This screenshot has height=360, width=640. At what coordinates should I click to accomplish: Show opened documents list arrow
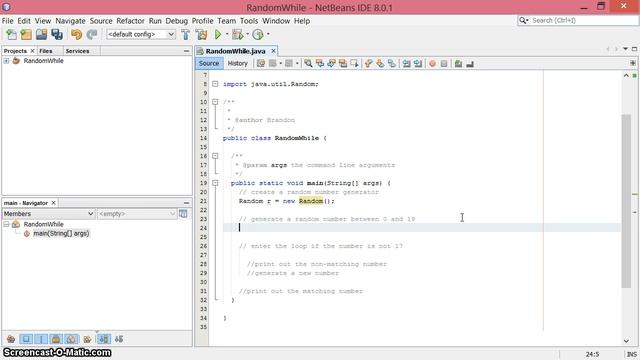click(625, 49)
